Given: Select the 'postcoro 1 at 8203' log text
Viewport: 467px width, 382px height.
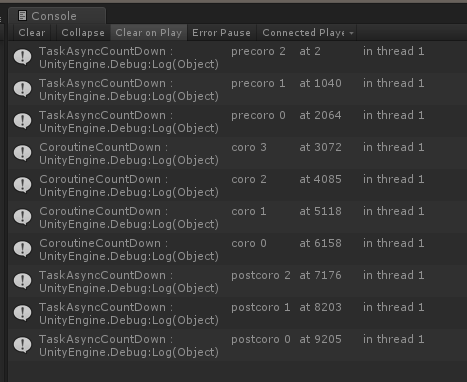Looking at the screenshot, I should 286,307.
